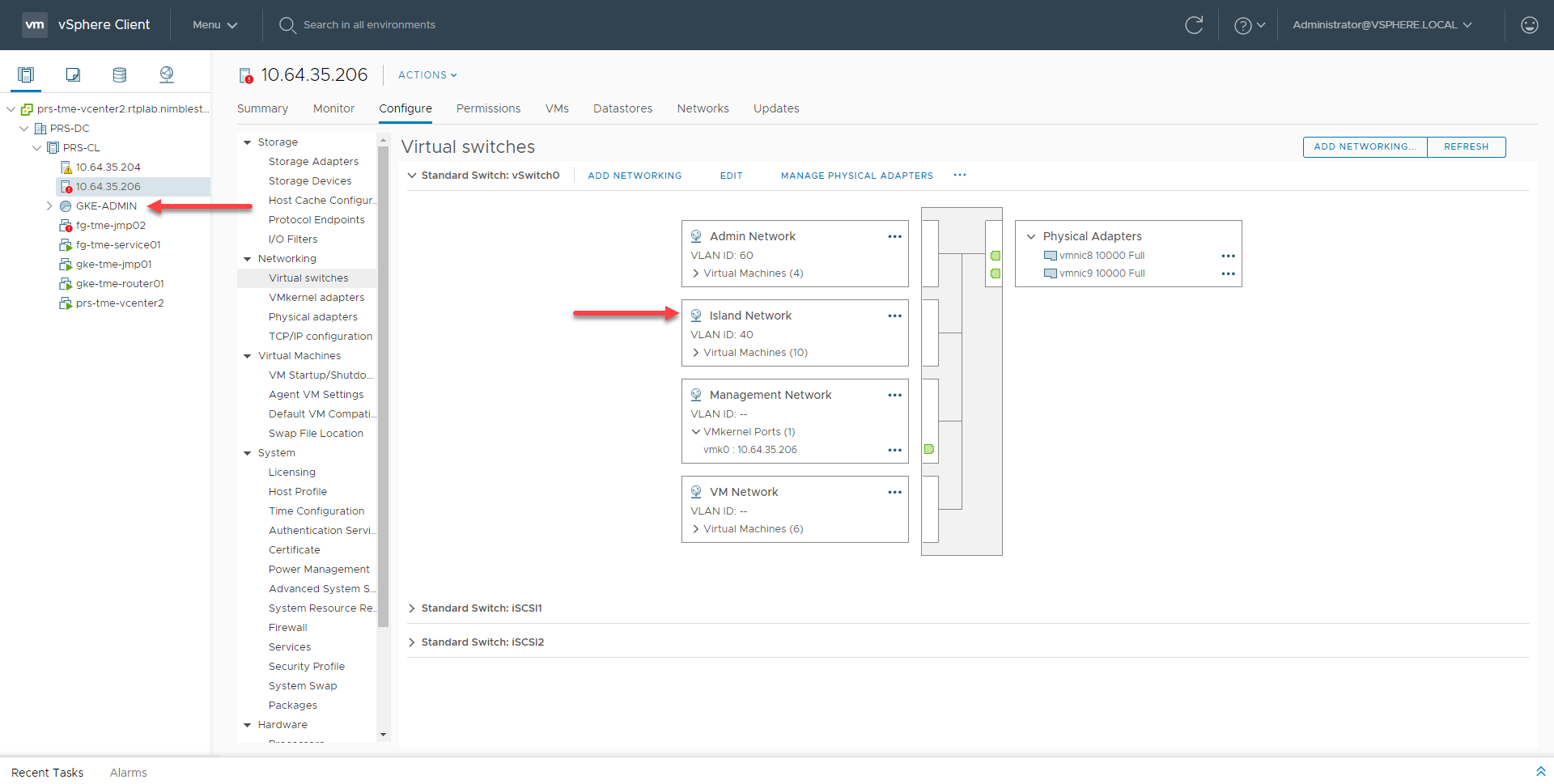1554x784 pixels.
Task: Collapse Physical Adapters list
Action: point(1031,237)
